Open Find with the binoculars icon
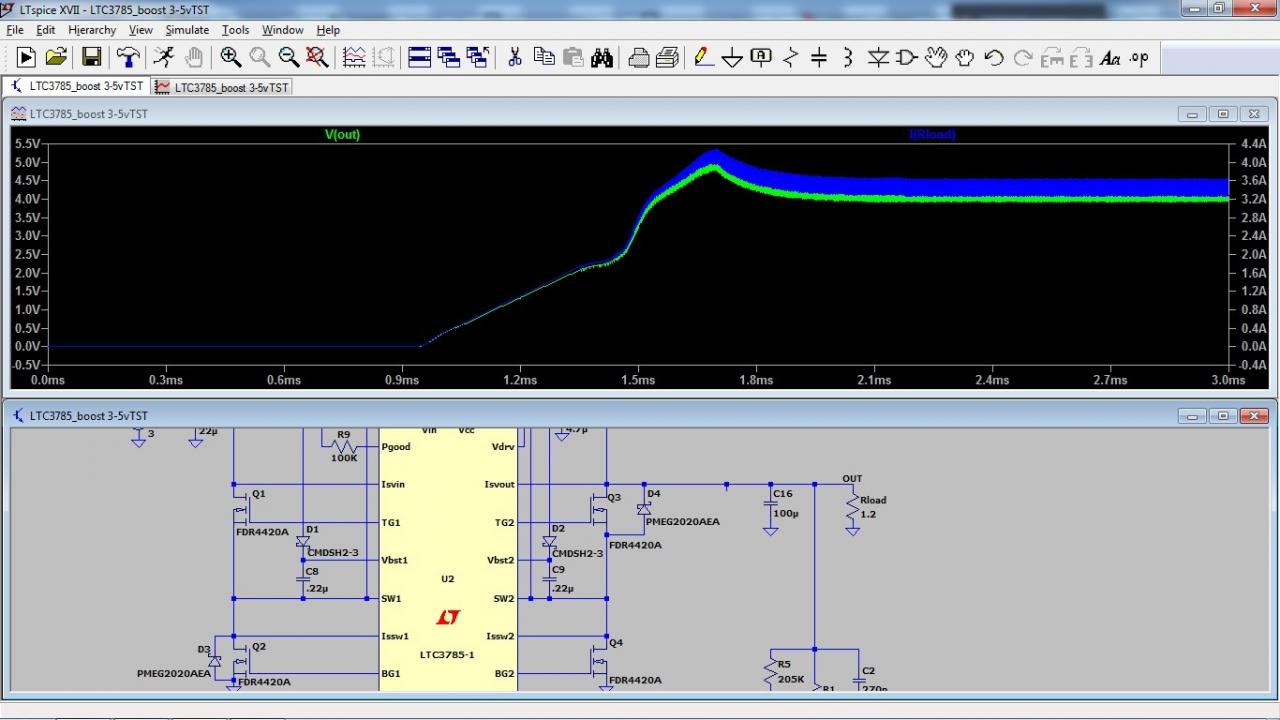Viewport: 1280px width, 720px height. 602,57
